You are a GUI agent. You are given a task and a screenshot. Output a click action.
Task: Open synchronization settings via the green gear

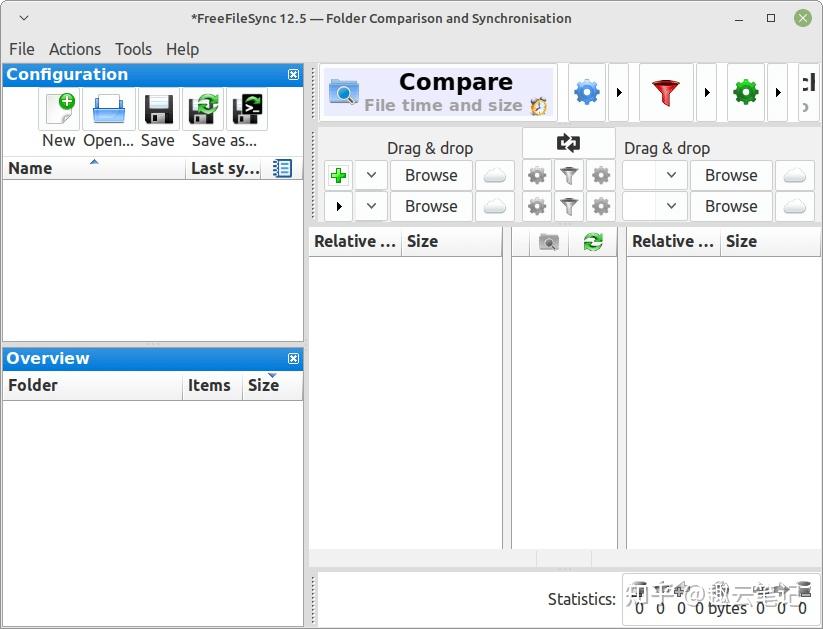[746, 93]
